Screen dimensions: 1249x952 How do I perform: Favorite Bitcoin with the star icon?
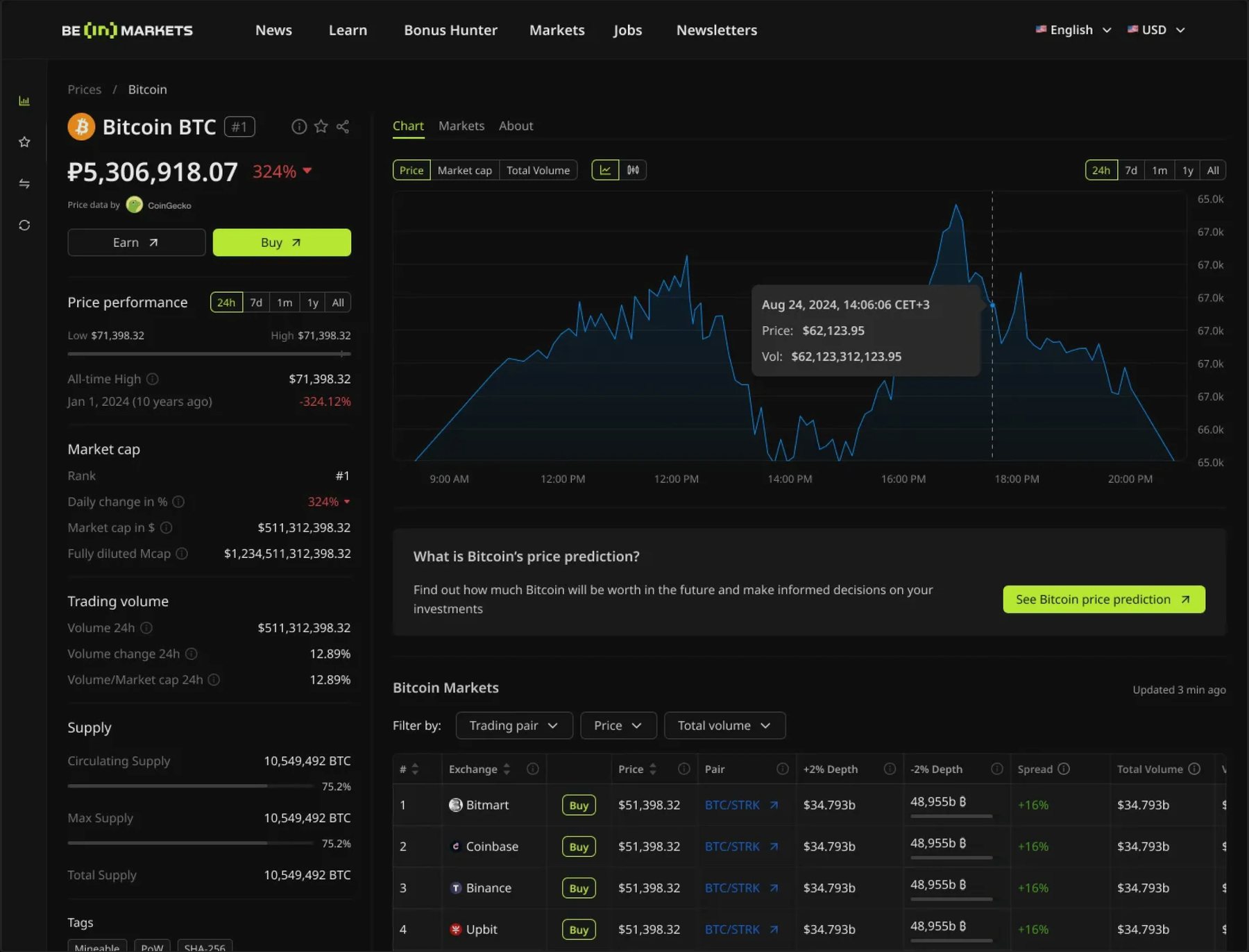coord(321,126)
